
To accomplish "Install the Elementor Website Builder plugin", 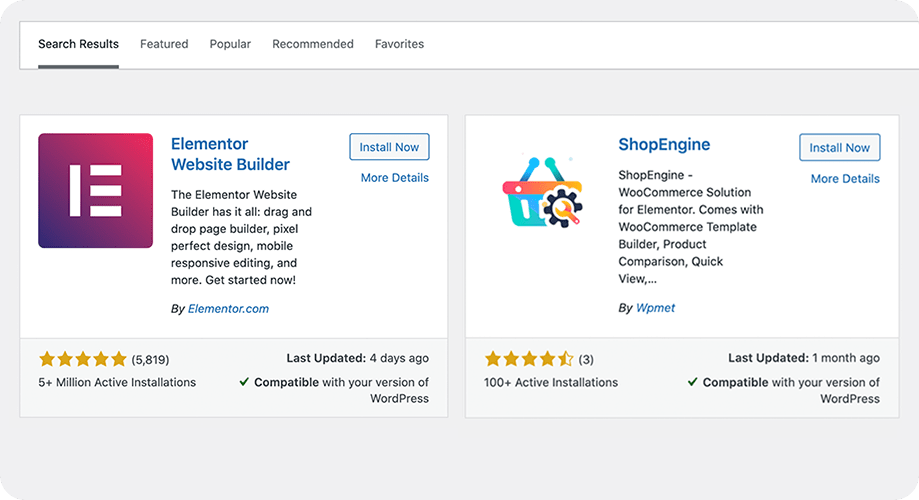I will pos(389,147).
